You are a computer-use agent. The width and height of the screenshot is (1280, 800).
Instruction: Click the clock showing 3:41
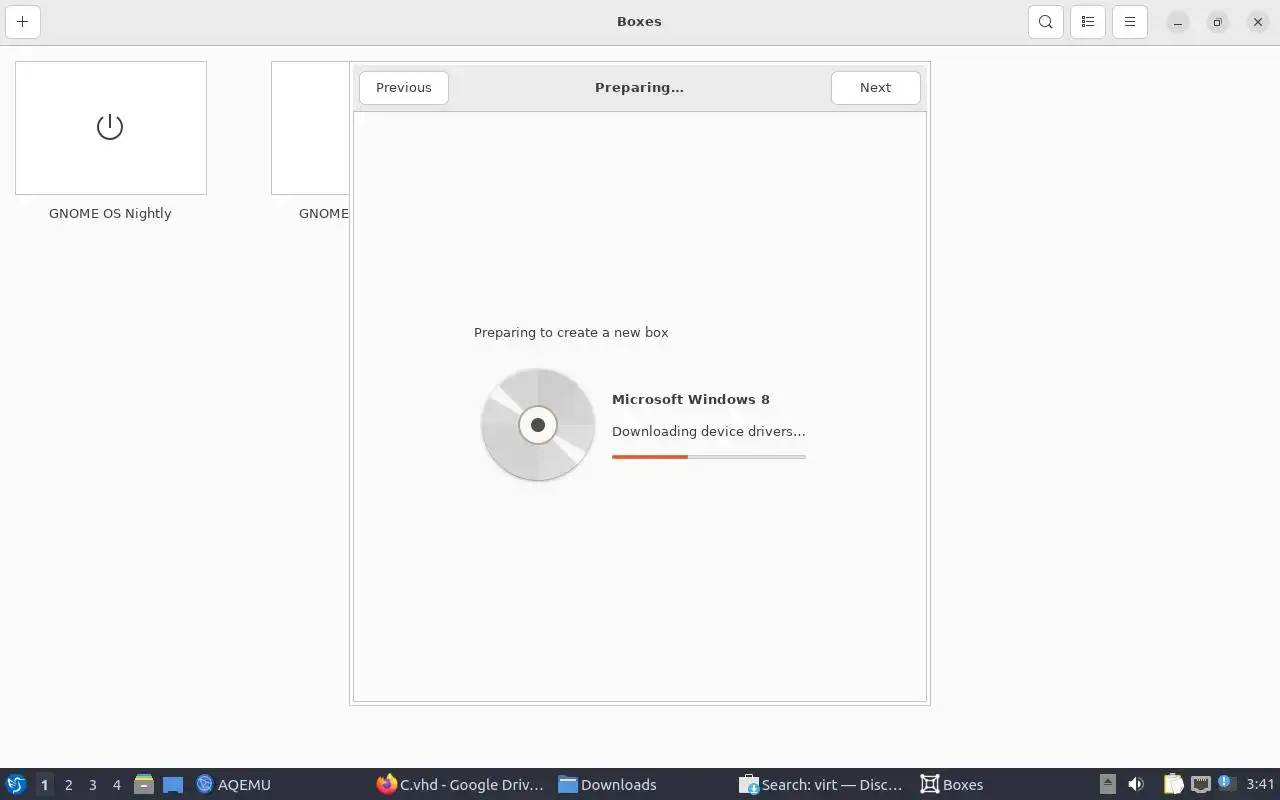[x=1261, y=784]
